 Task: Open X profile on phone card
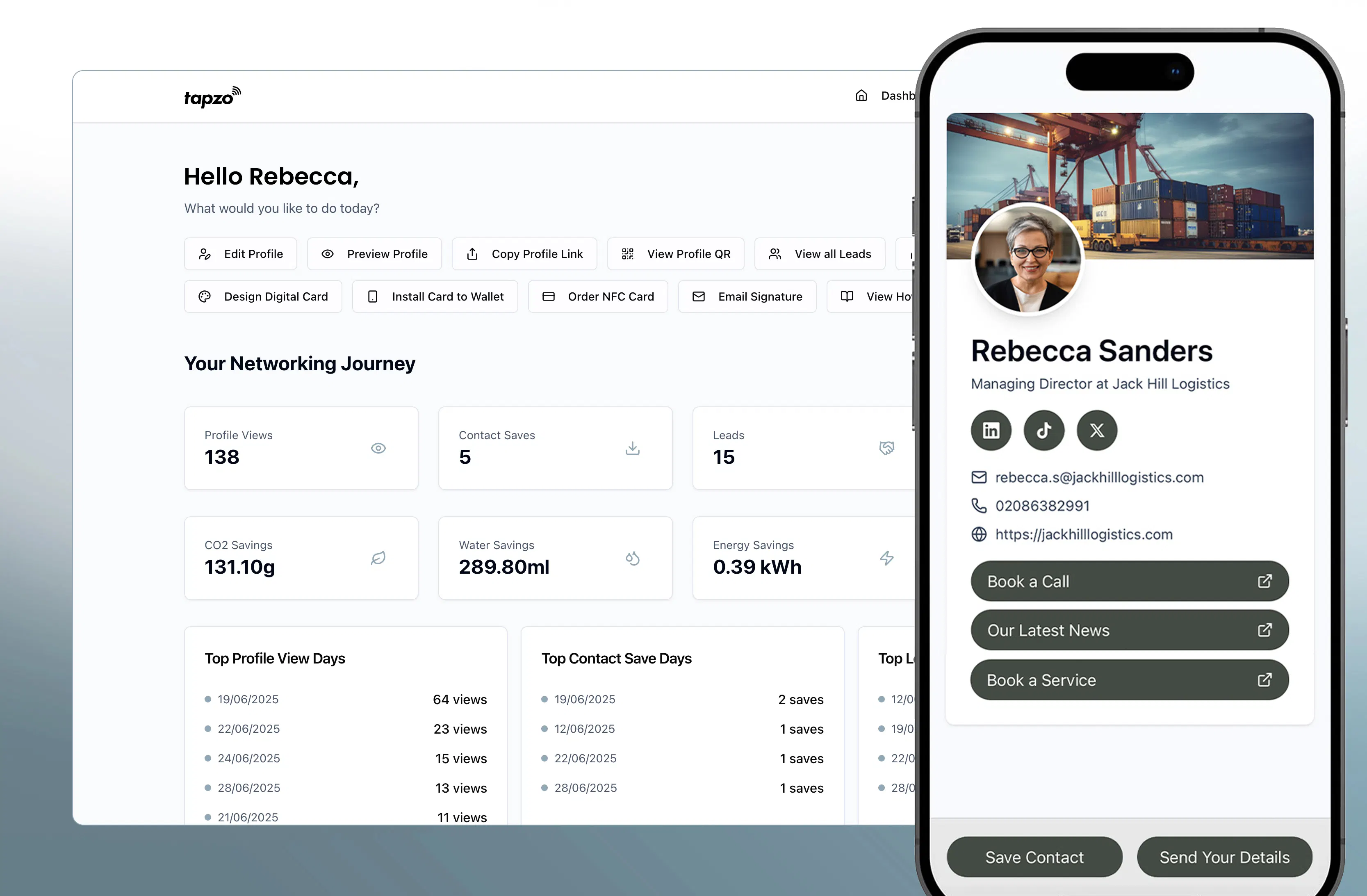tap(1096, 430)
